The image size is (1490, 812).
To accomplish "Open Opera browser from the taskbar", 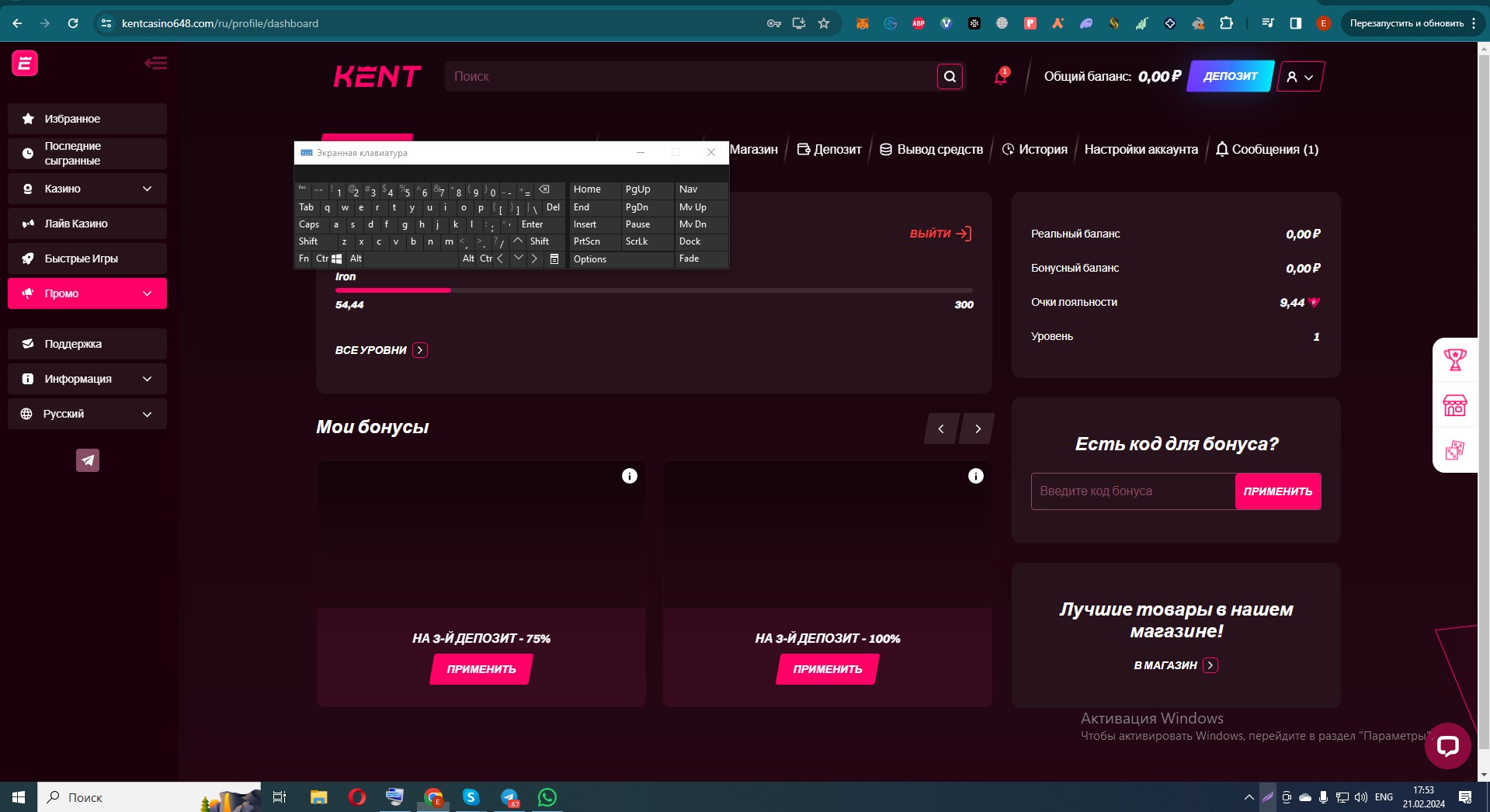I will click(x=356, y=797).
